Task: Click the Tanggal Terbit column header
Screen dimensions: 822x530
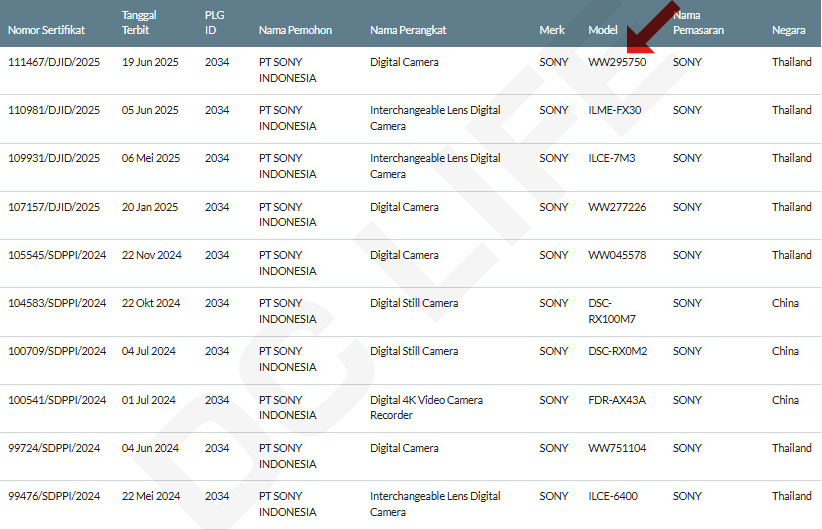Action: click(139, 23)
